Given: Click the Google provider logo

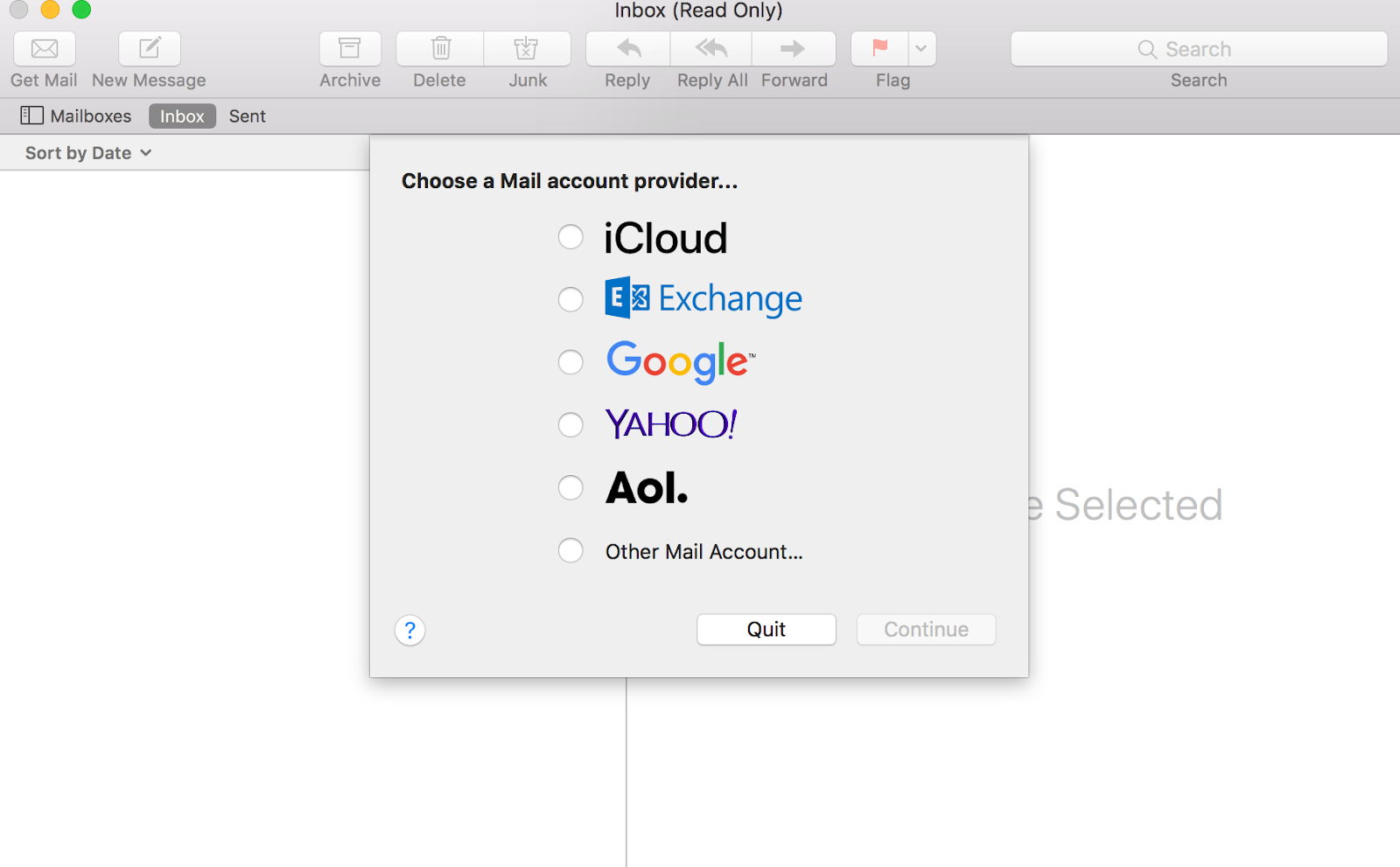Looking at the screenshot, I should click(x=681, y=362).
